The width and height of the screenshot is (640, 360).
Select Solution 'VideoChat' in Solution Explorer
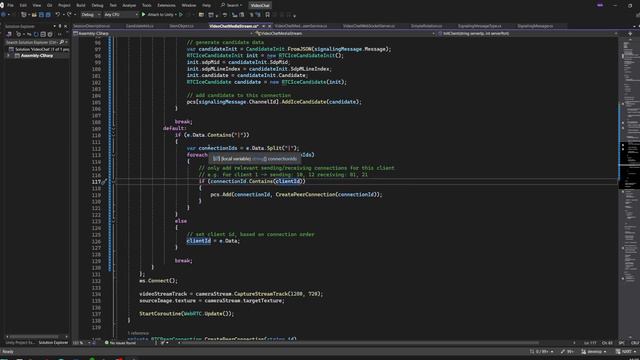pos(39,49)
